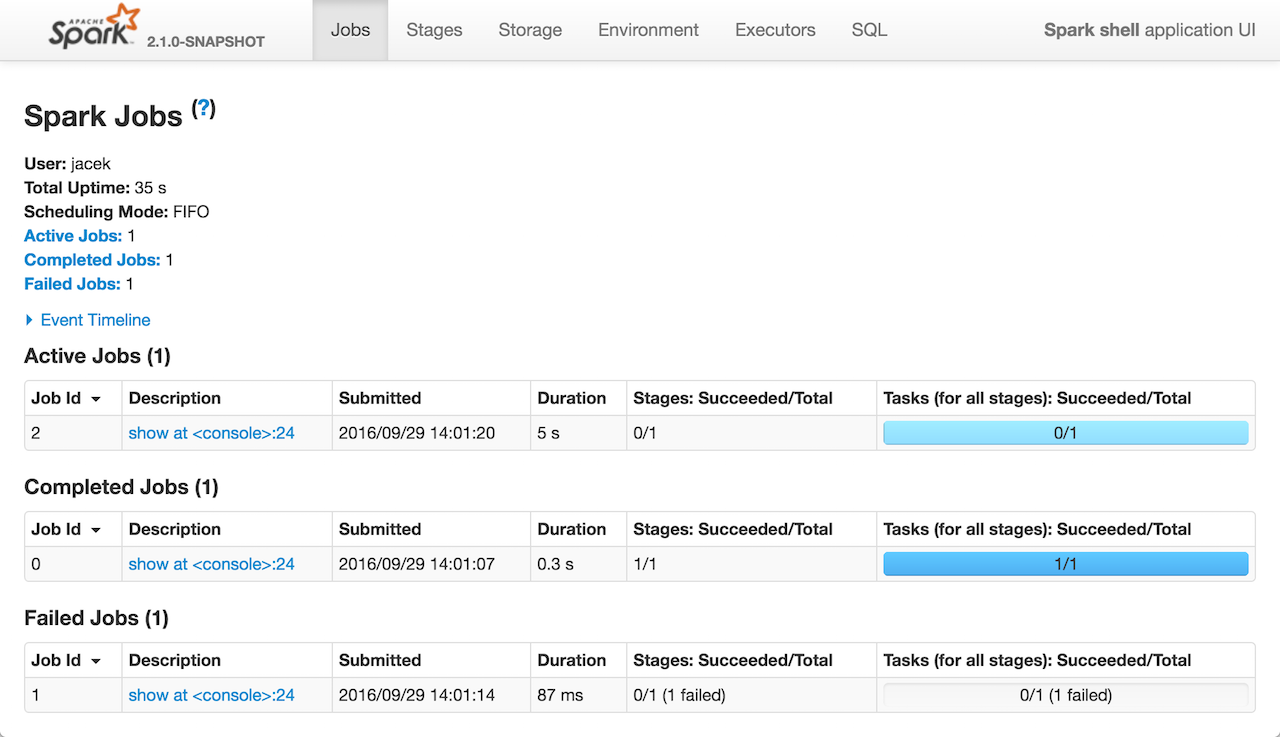The height and width of the screenshot is (737, 1280).
Task: Click the active job 0/1 progress bar
Action: pos(1065,433)
